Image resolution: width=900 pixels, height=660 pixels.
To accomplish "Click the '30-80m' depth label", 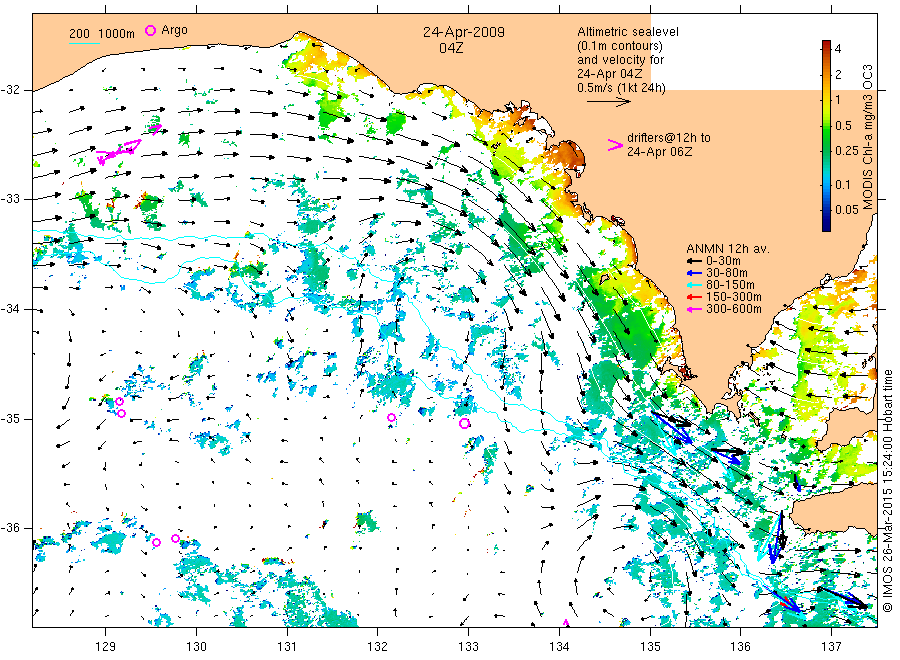I will (727, 273).
